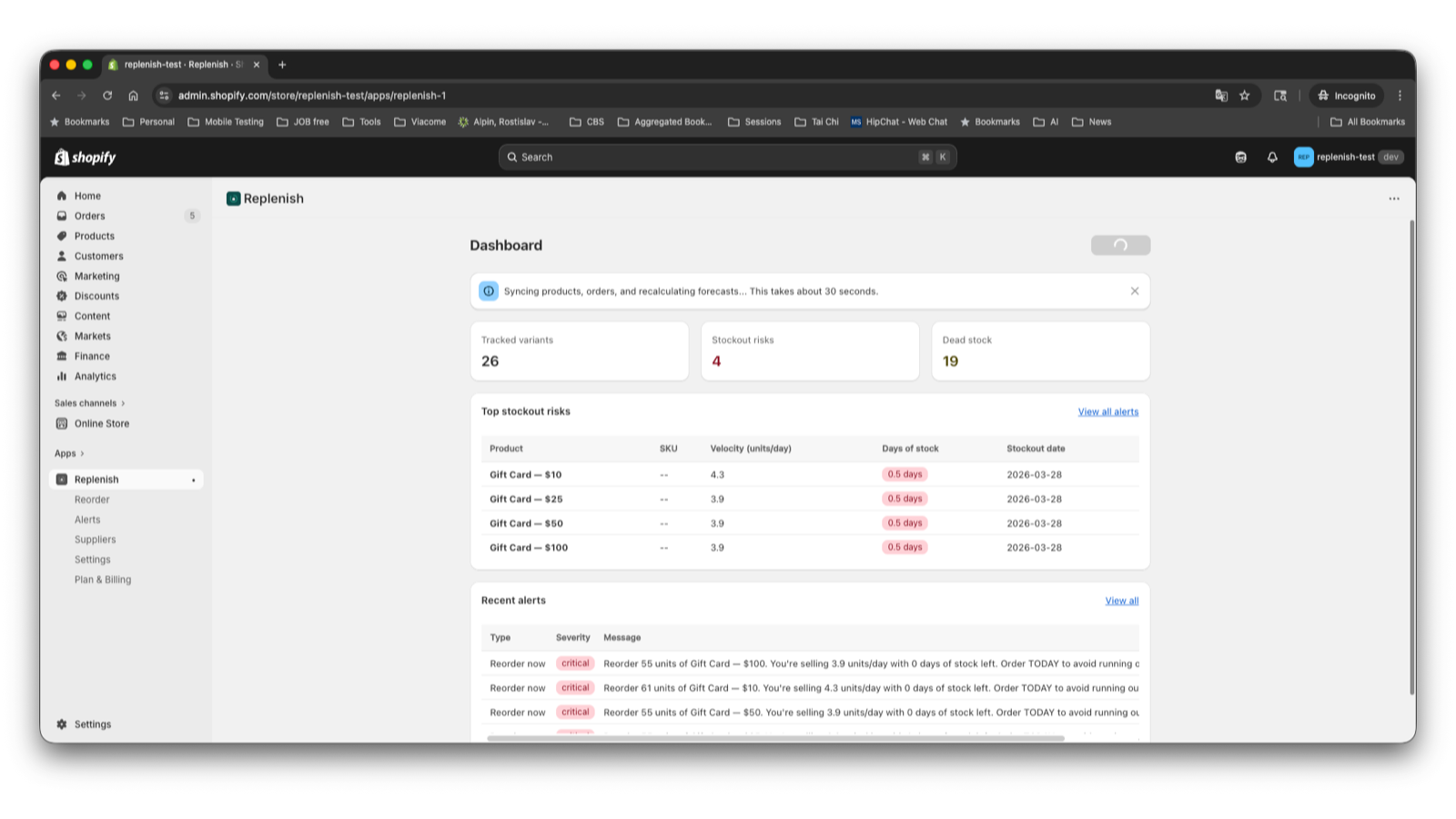Click the browser translate page icon
The height and width of the screenshot is (819, 1456).
1221,96
